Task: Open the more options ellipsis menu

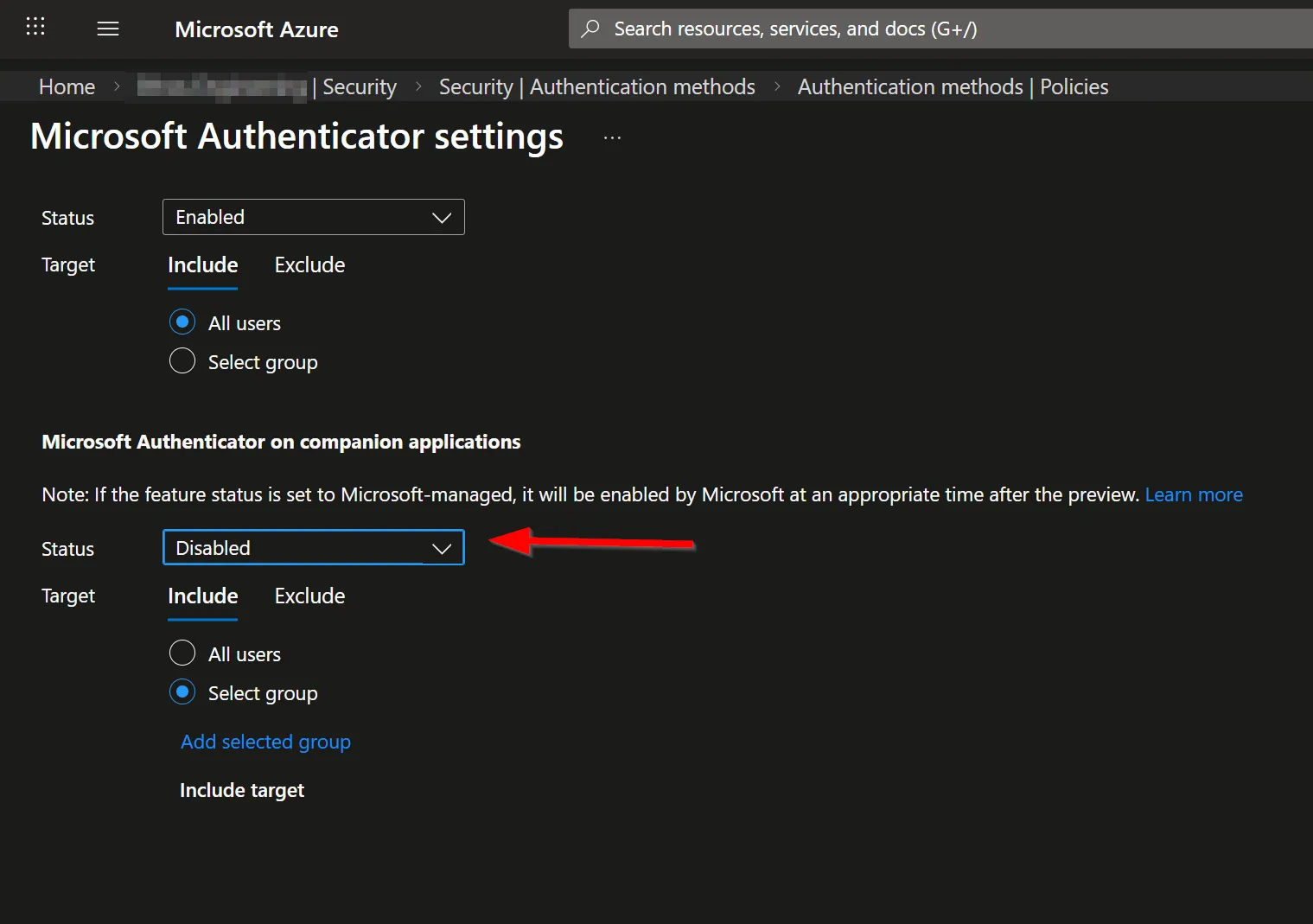Action: tap(612, 137)
